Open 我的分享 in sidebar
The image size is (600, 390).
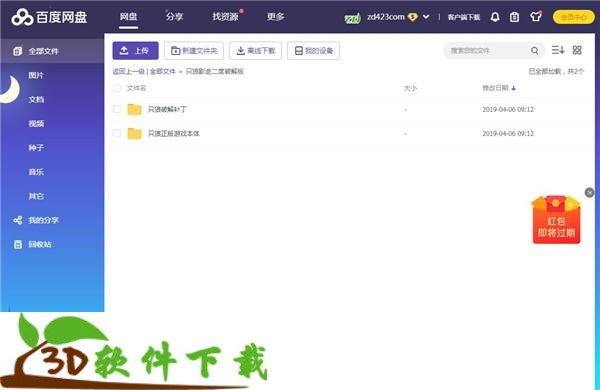[36, 220]
